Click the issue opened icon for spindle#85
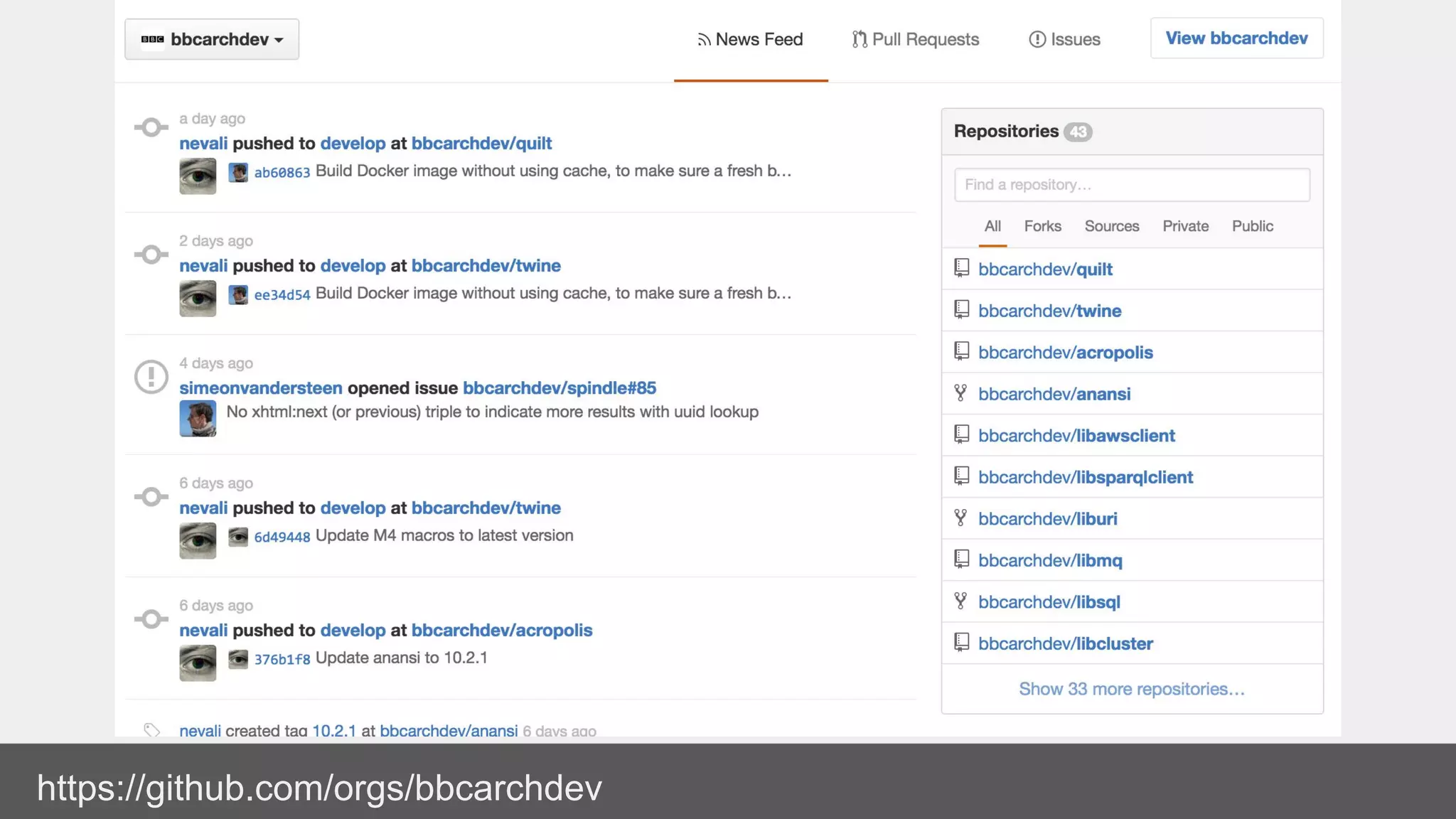This screenshot has height=819, width=1456. (x=151, y=377)
